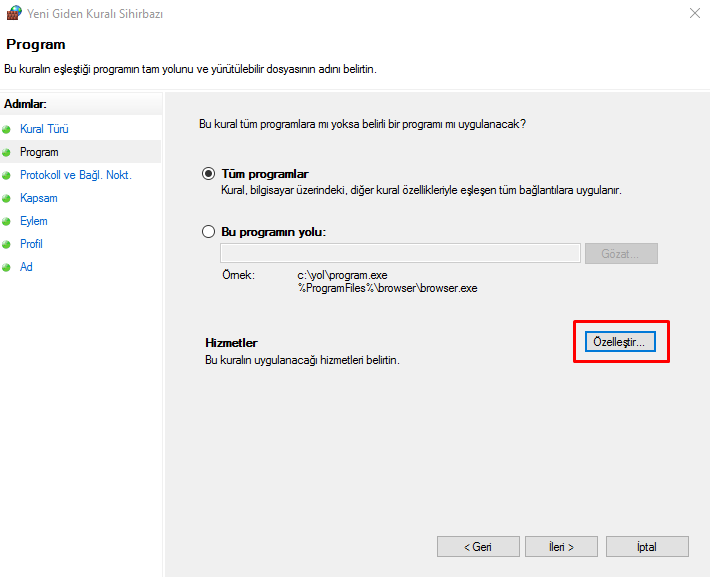Cancel the wizard with İptal button

pyautogui.click(x=649, y=547)
